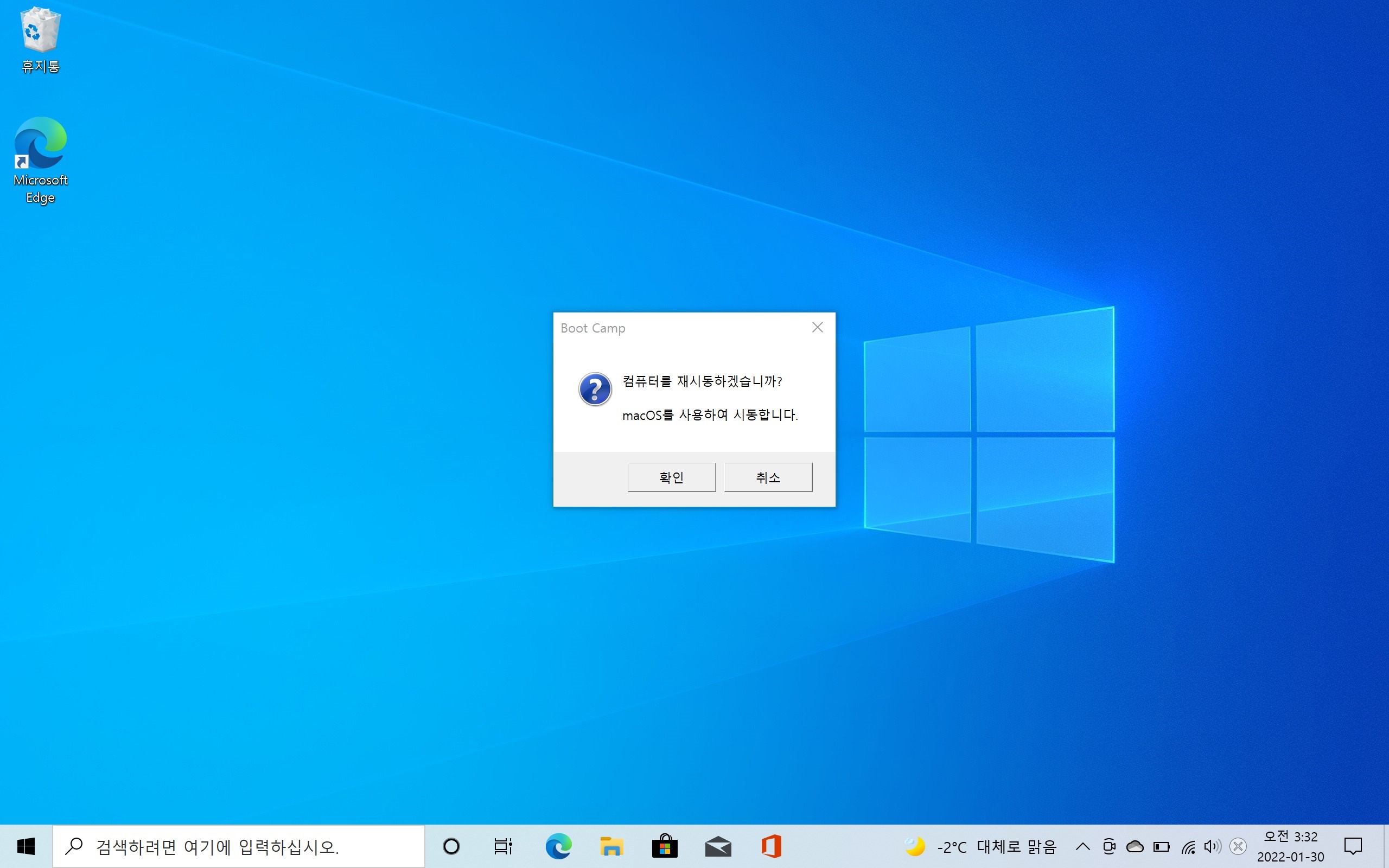Open File Explorer from taskbar

(x=611, y=846)
